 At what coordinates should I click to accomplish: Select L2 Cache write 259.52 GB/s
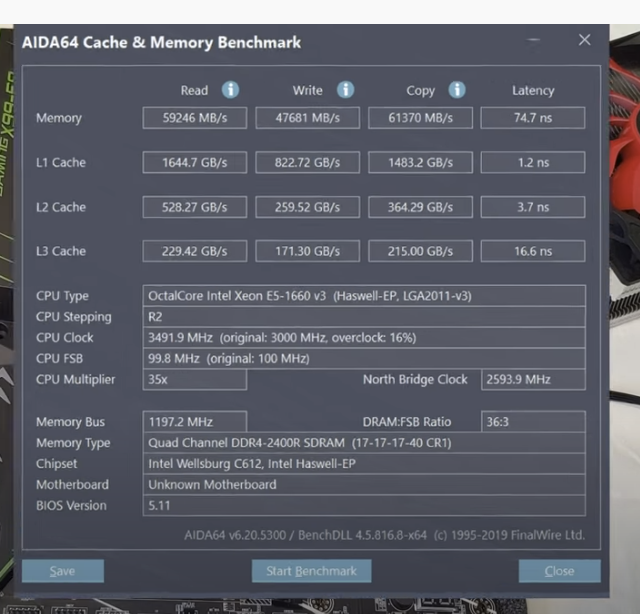click(308, 207)
